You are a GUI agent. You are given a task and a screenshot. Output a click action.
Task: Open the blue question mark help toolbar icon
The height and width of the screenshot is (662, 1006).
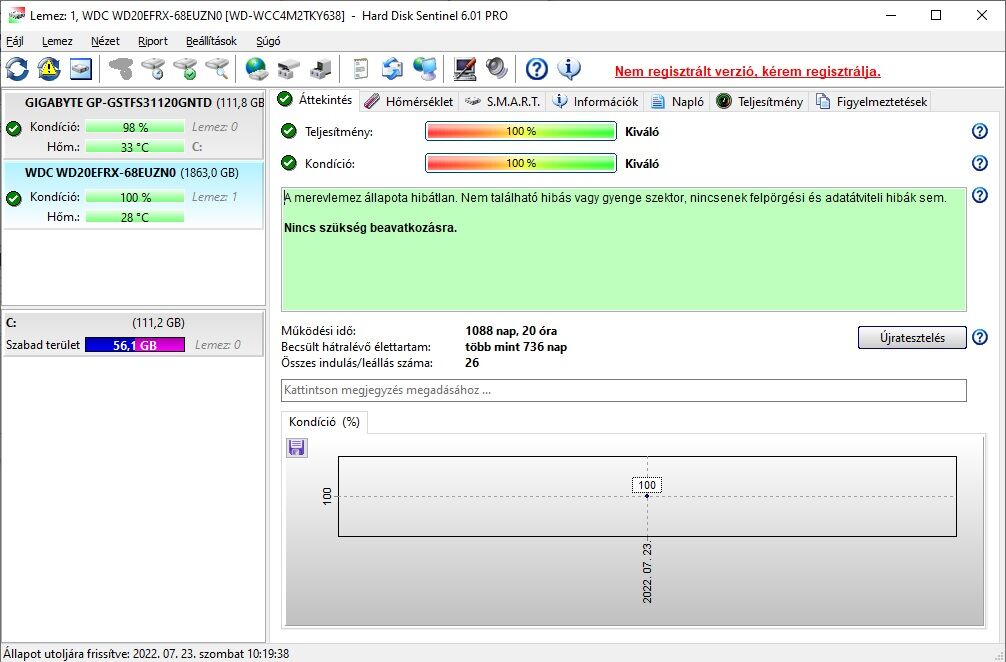[536, 68]
